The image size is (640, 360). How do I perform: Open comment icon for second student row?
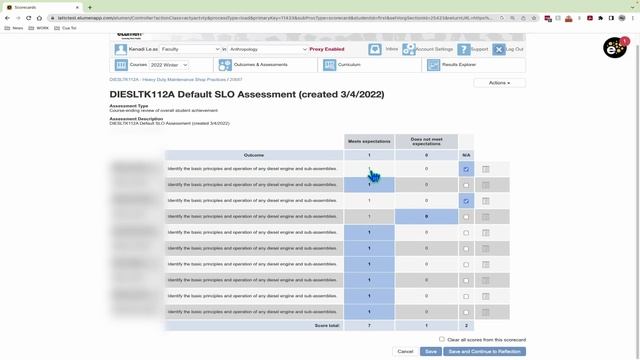(x=485, y=185)
